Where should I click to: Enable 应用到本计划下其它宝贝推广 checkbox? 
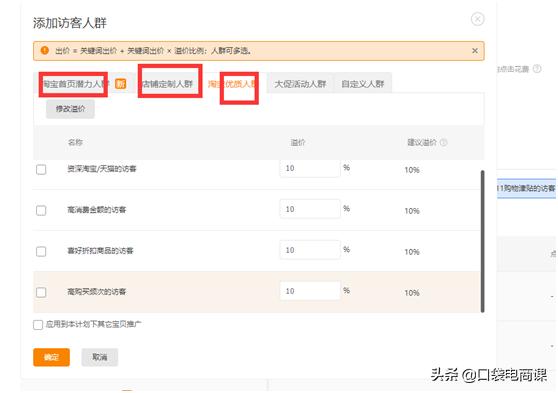tap(38, 325)
